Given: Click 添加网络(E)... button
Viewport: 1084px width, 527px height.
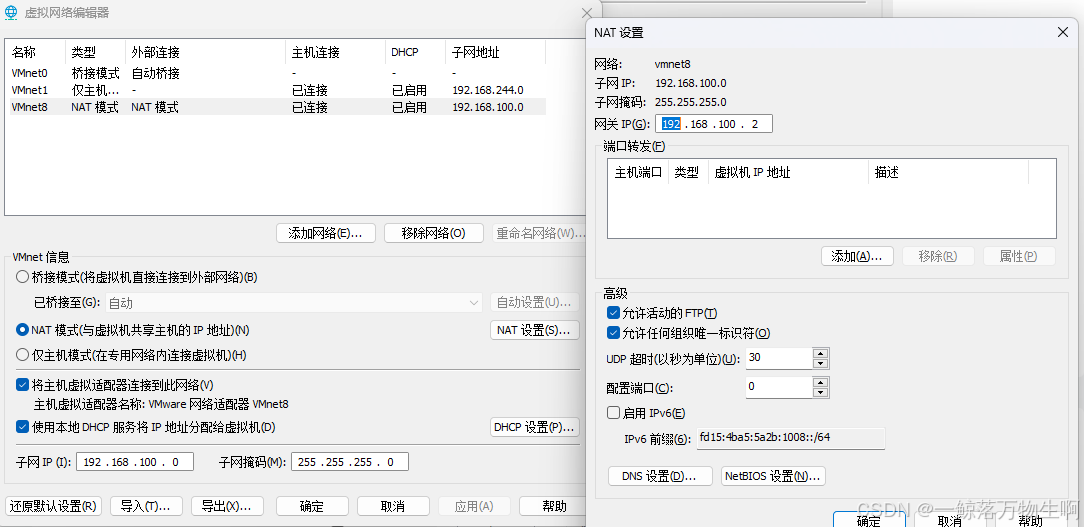Looking at the screenshot, I should pyautogui.click(x=326, y=233).
